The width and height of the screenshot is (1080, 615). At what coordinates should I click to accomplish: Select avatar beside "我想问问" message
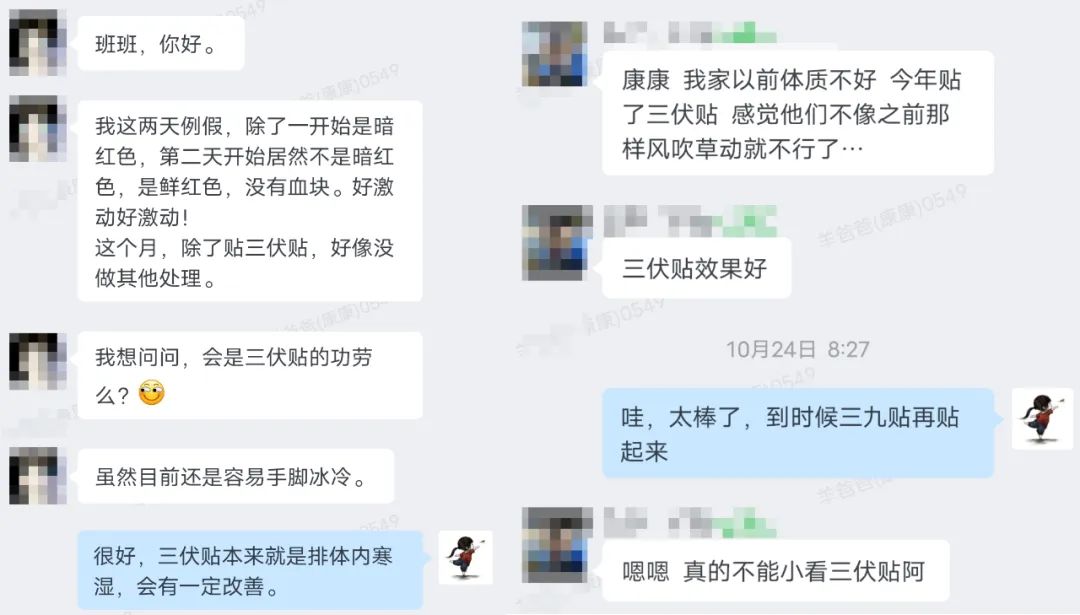(37, 362)
